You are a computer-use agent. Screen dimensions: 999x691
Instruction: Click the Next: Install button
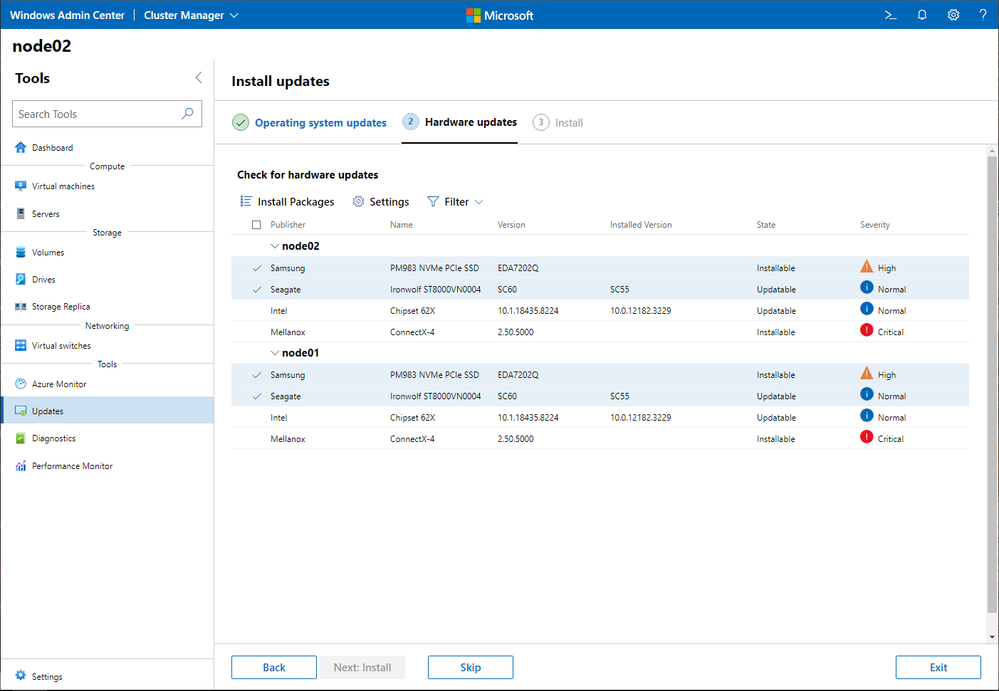click(x=363, y=667)
